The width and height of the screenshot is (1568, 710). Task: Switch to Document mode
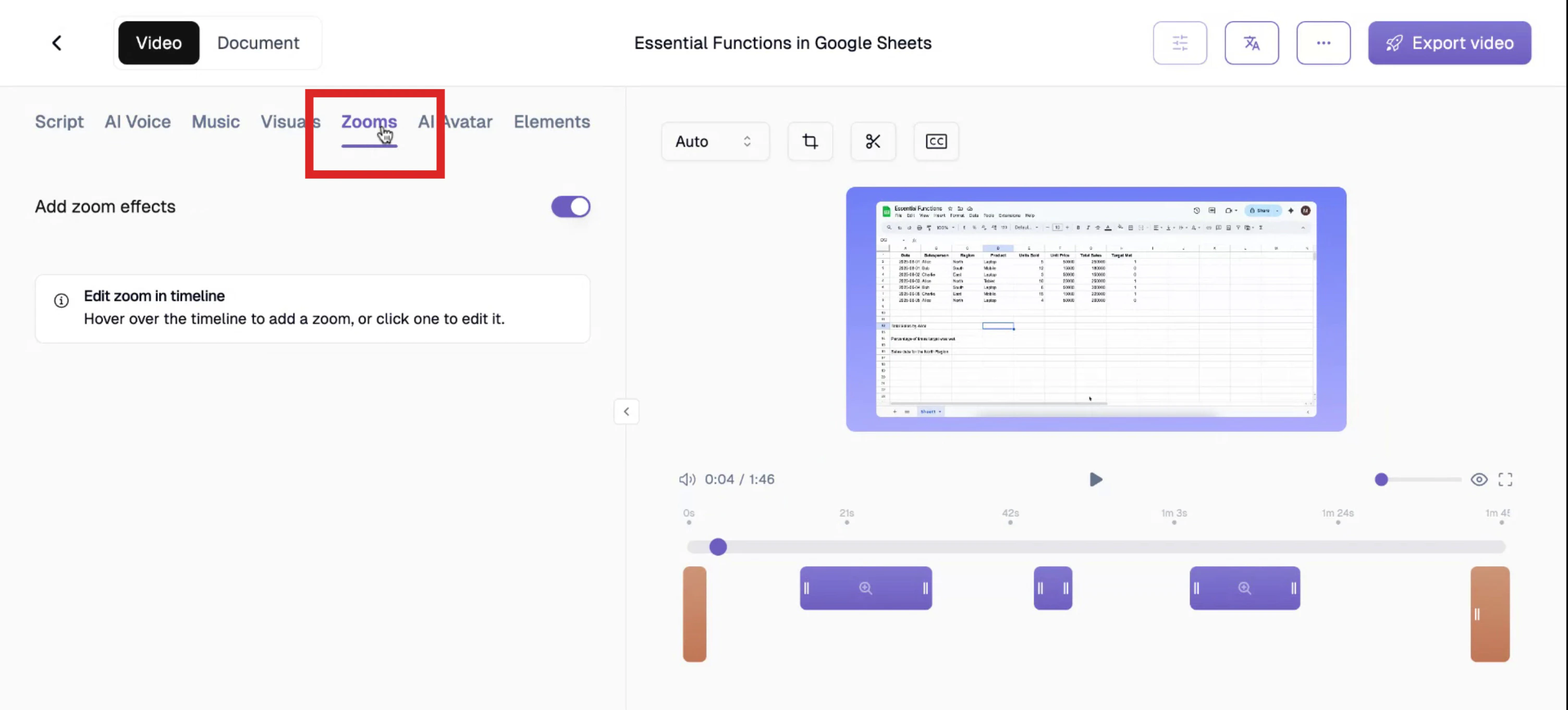tap(258, 43)
